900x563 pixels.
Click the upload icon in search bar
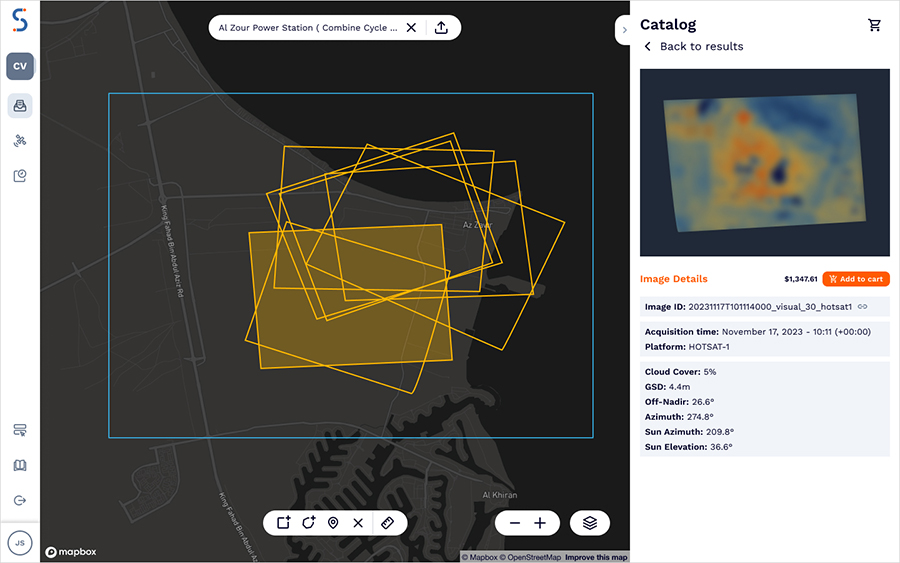[441, 28]
